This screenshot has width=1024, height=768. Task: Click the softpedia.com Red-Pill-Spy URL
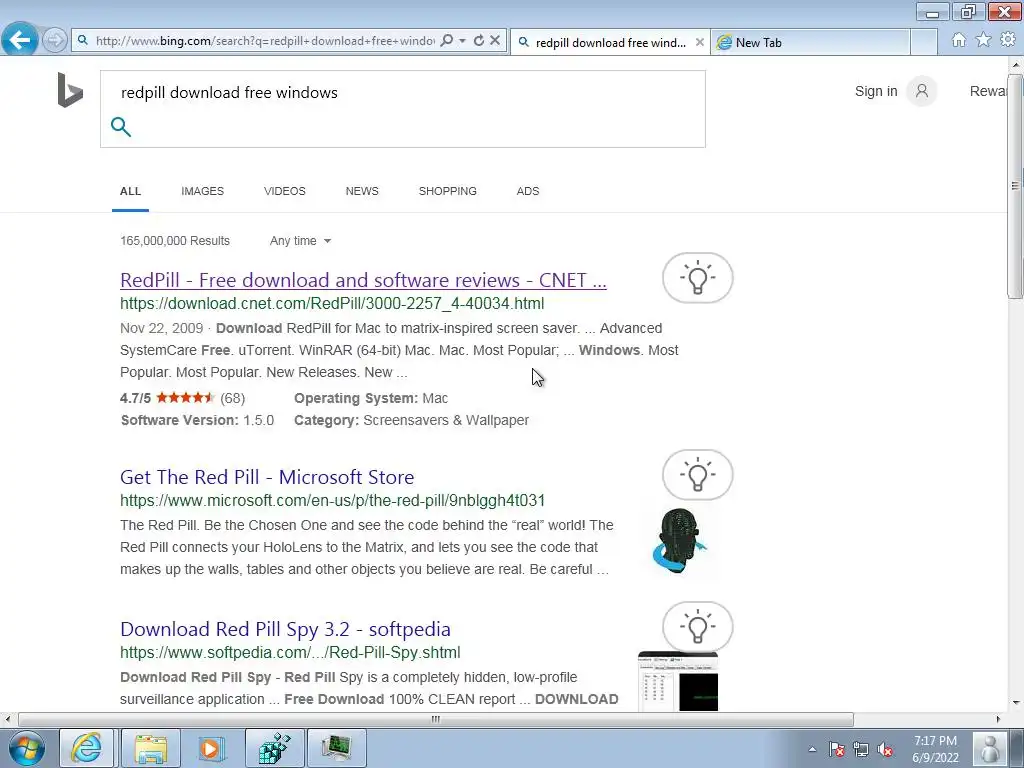point(290,653)
